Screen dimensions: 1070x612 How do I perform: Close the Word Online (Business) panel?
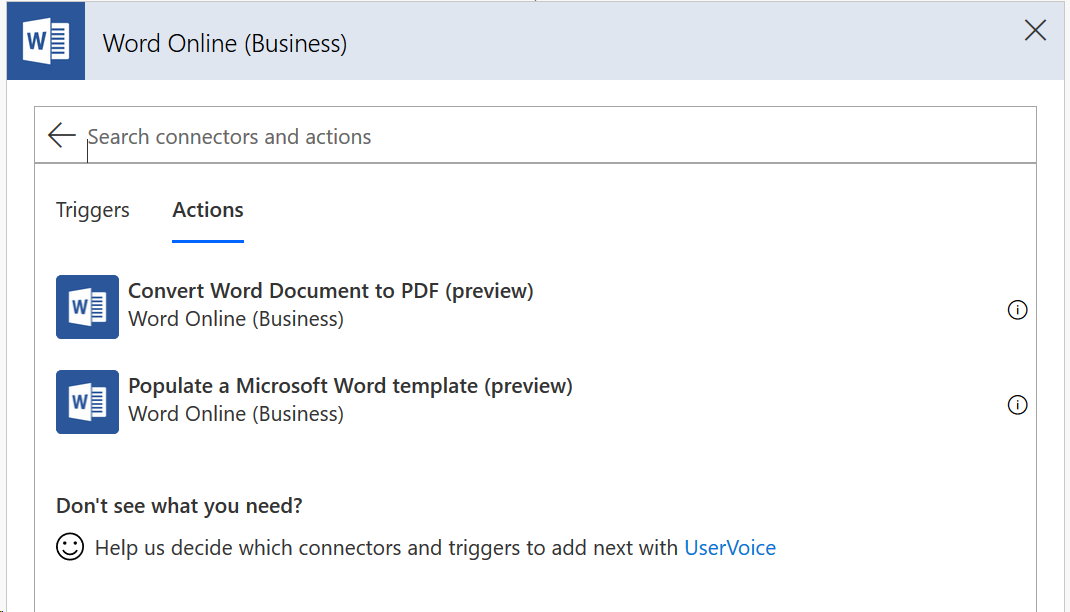pos(1034,30)
